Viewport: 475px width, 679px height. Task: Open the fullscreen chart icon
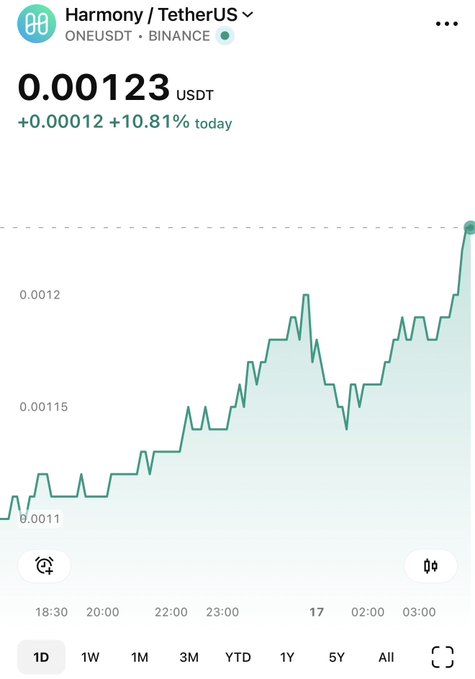point(443,657)
